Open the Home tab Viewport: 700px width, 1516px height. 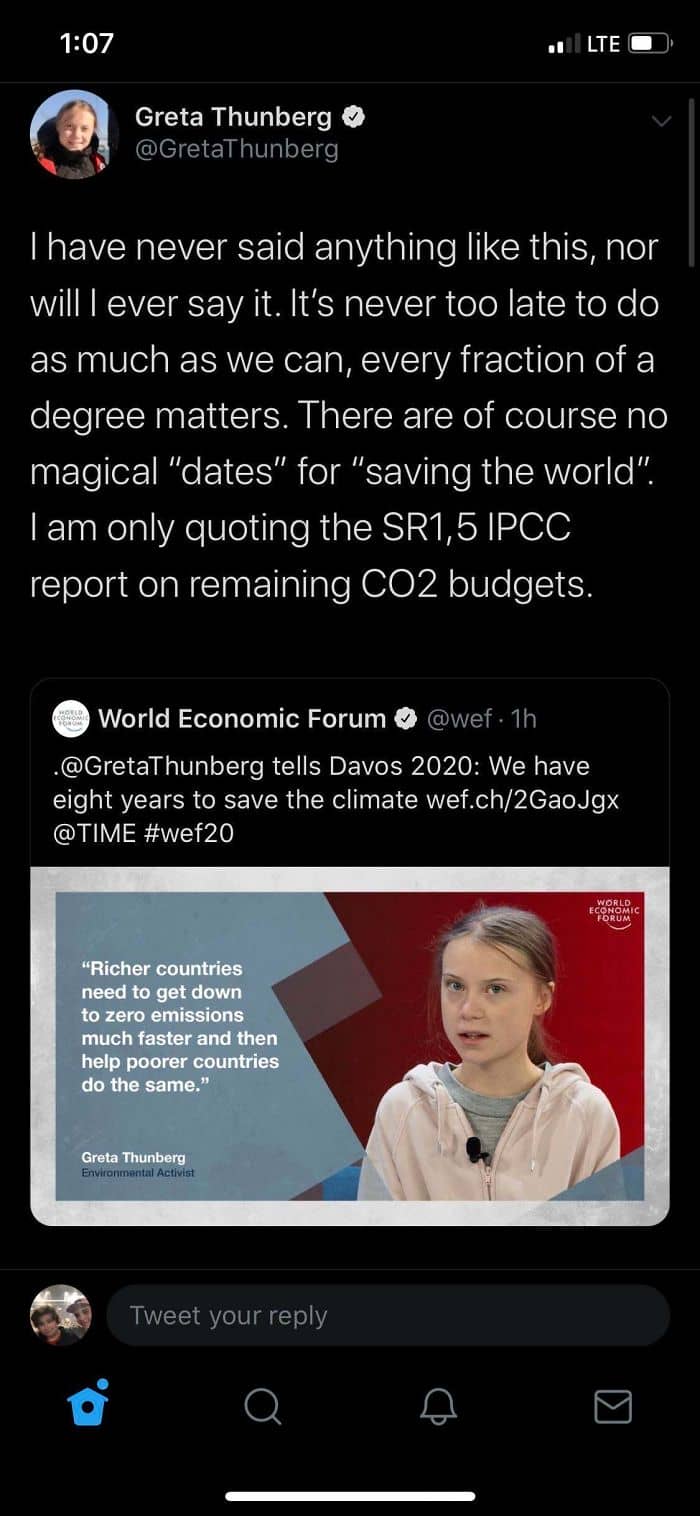[x=87, y=1404]
